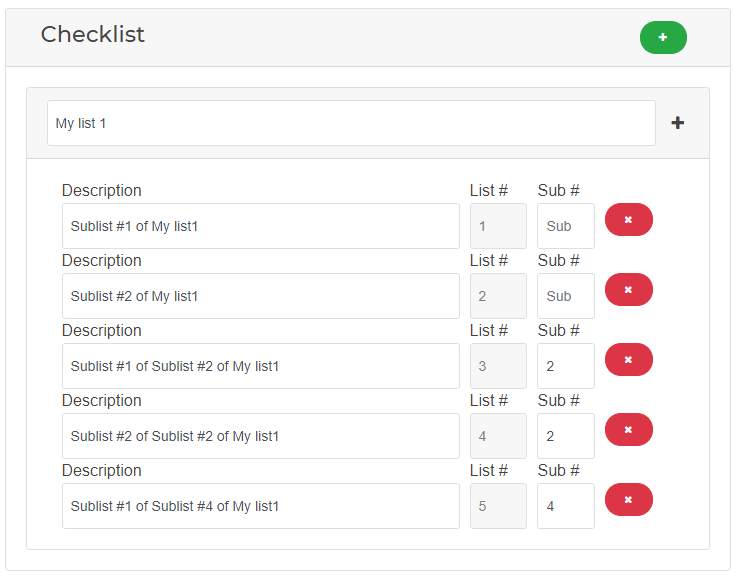The width and height of the screenshot is (742, 587).
Task: Delete the Sublist #1 of Sublist #4 row
Action: click(x=628, y=500)
